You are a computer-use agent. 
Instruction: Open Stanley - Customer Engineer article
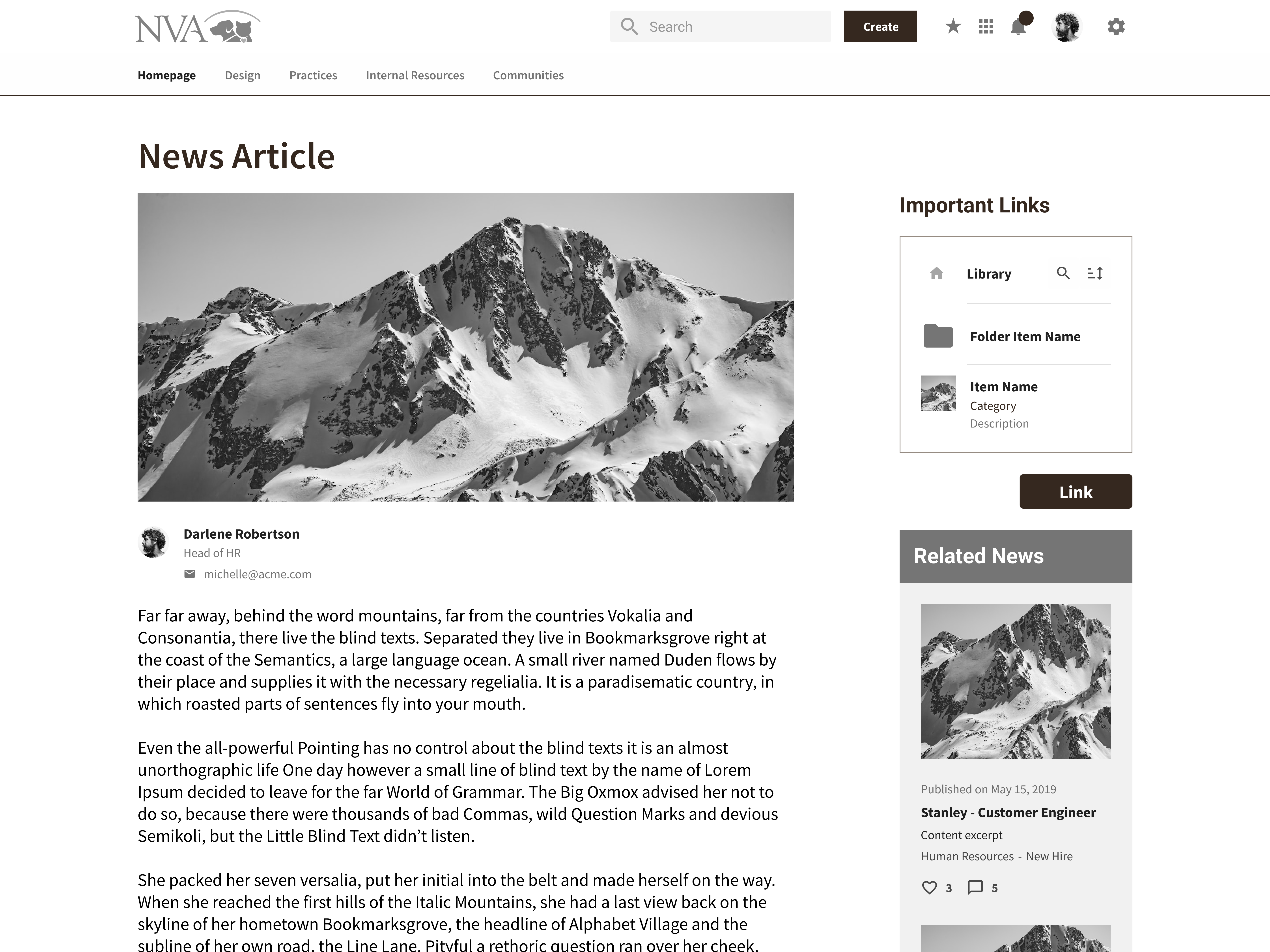[1008, 813]
